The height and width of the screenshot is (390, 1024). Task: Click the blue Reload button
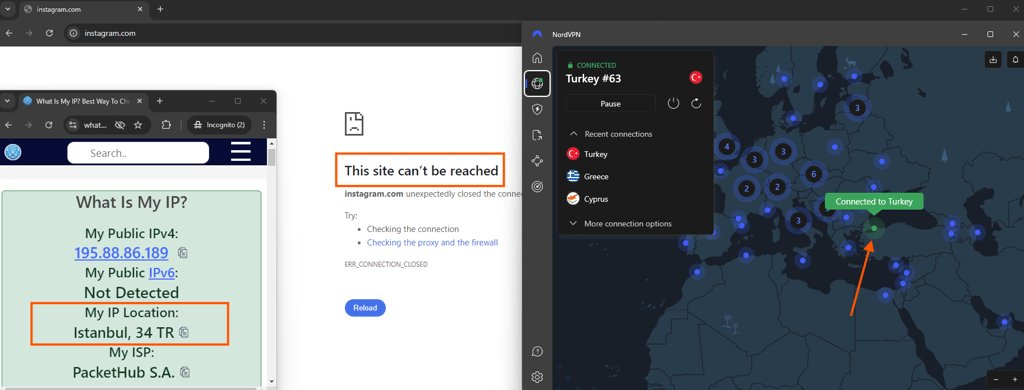pyautogui.click(x=365, y=308)
